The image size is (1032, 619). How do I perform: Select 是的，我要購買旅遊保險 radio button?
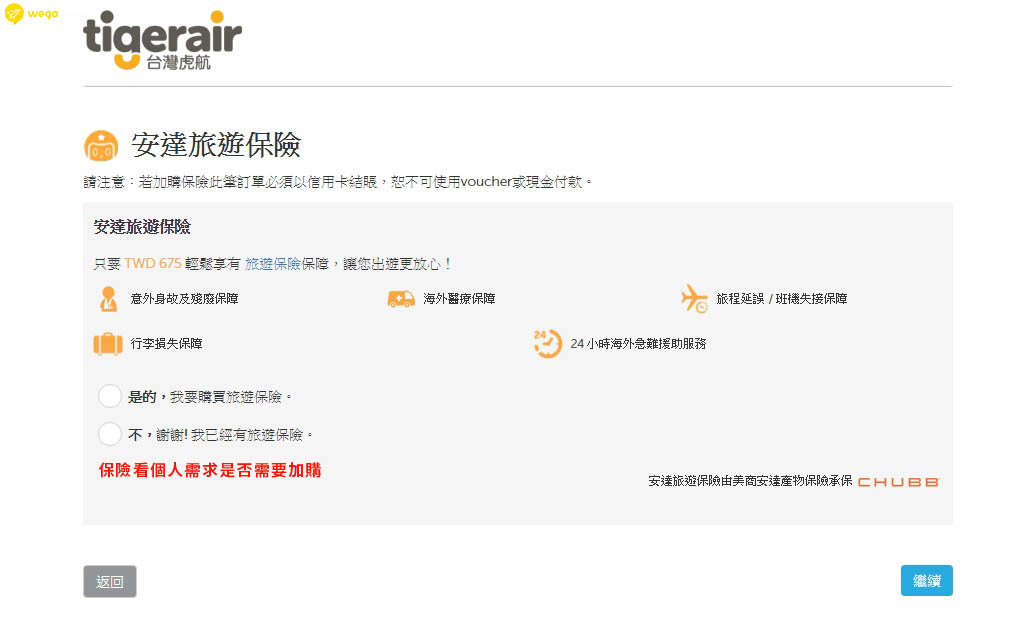[109, 396]
